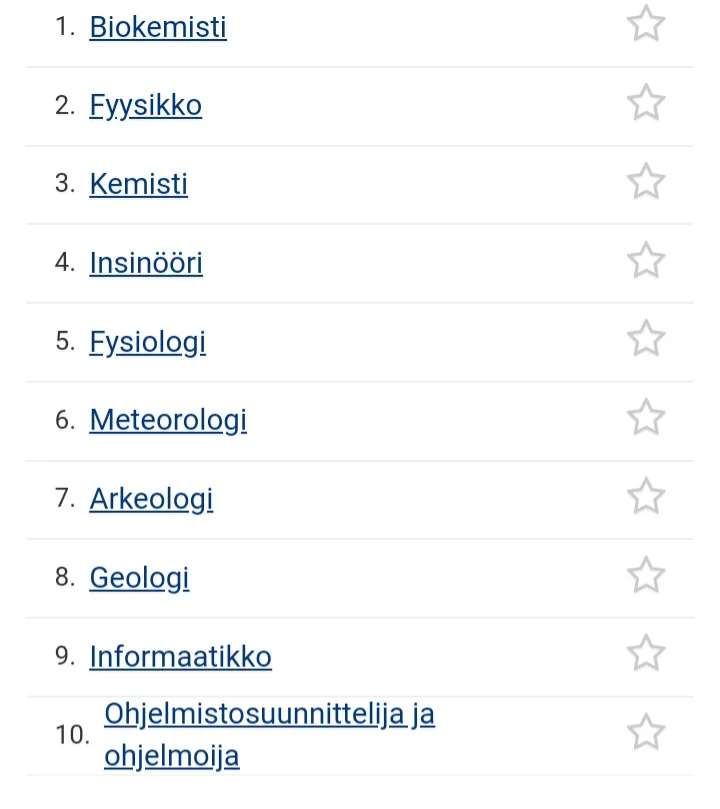720x809 pixels.
Task: Open the Meteorologi link
Action: (x=168, y=420)
